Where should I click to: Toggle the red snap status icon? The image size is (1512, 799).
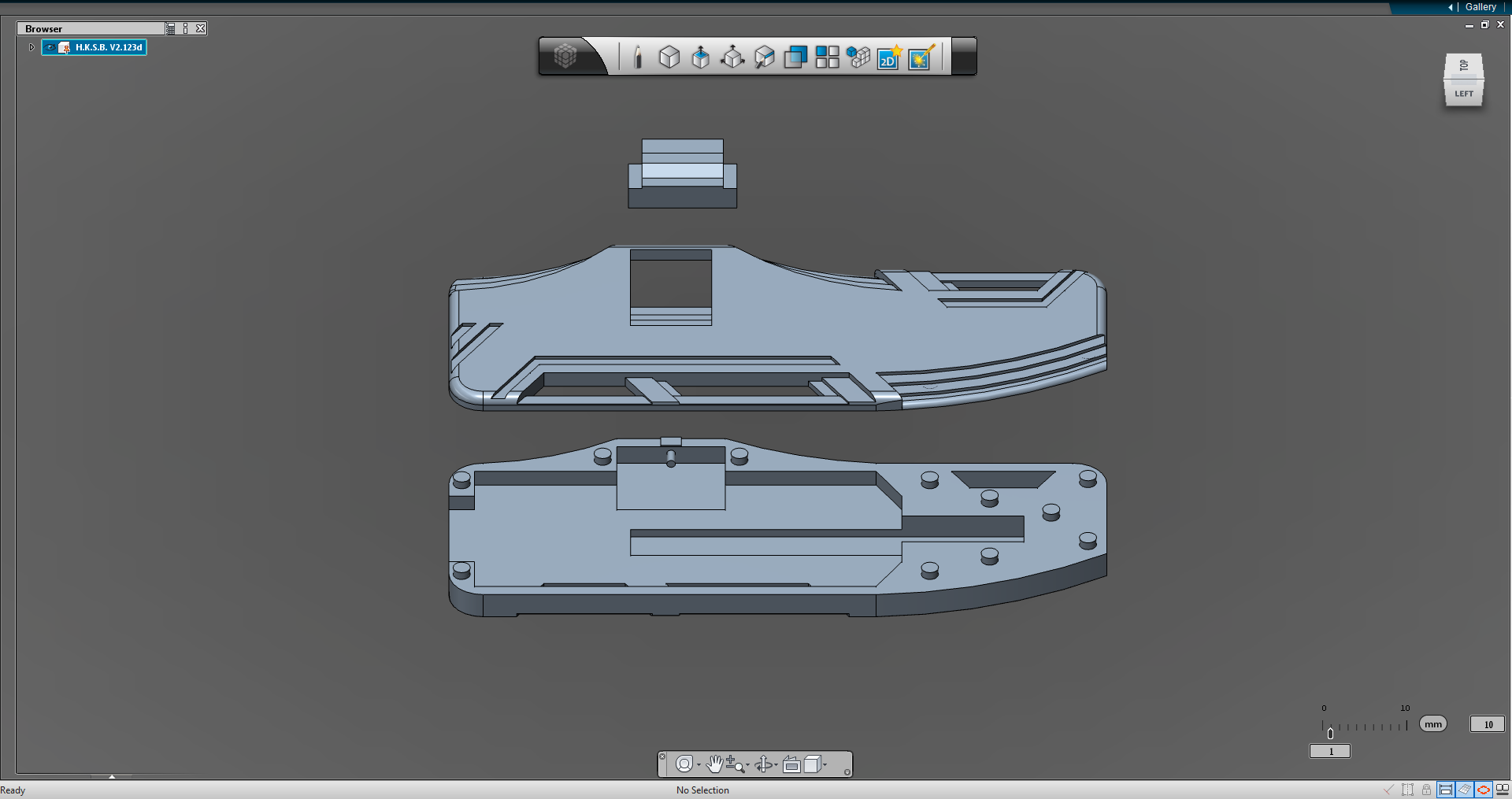(x=1484, y=790)
